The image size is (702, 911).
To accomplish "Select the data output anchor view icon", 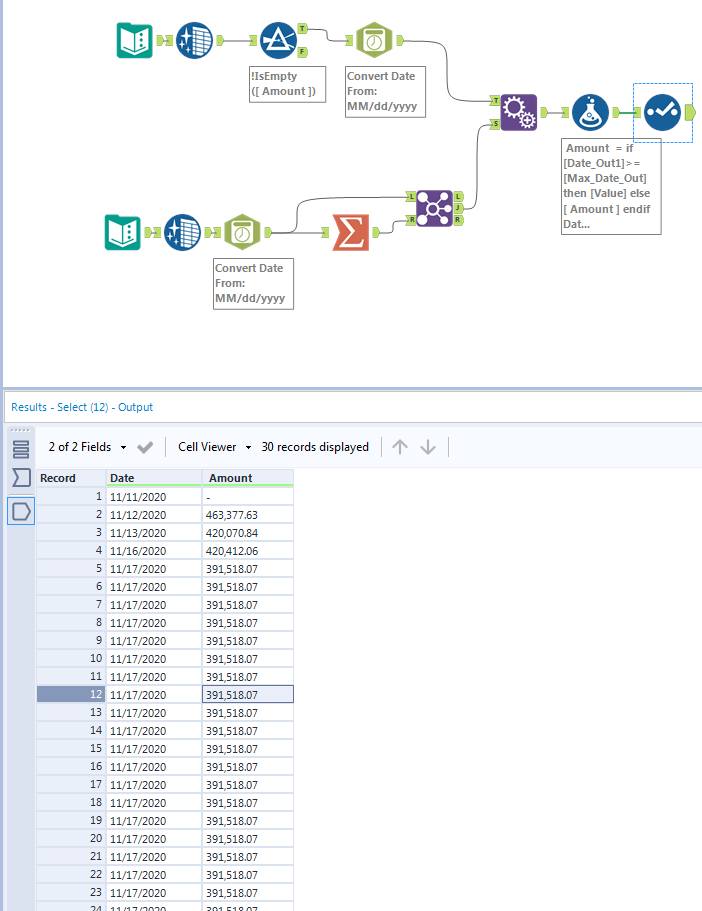I will [x=21, y=511].
